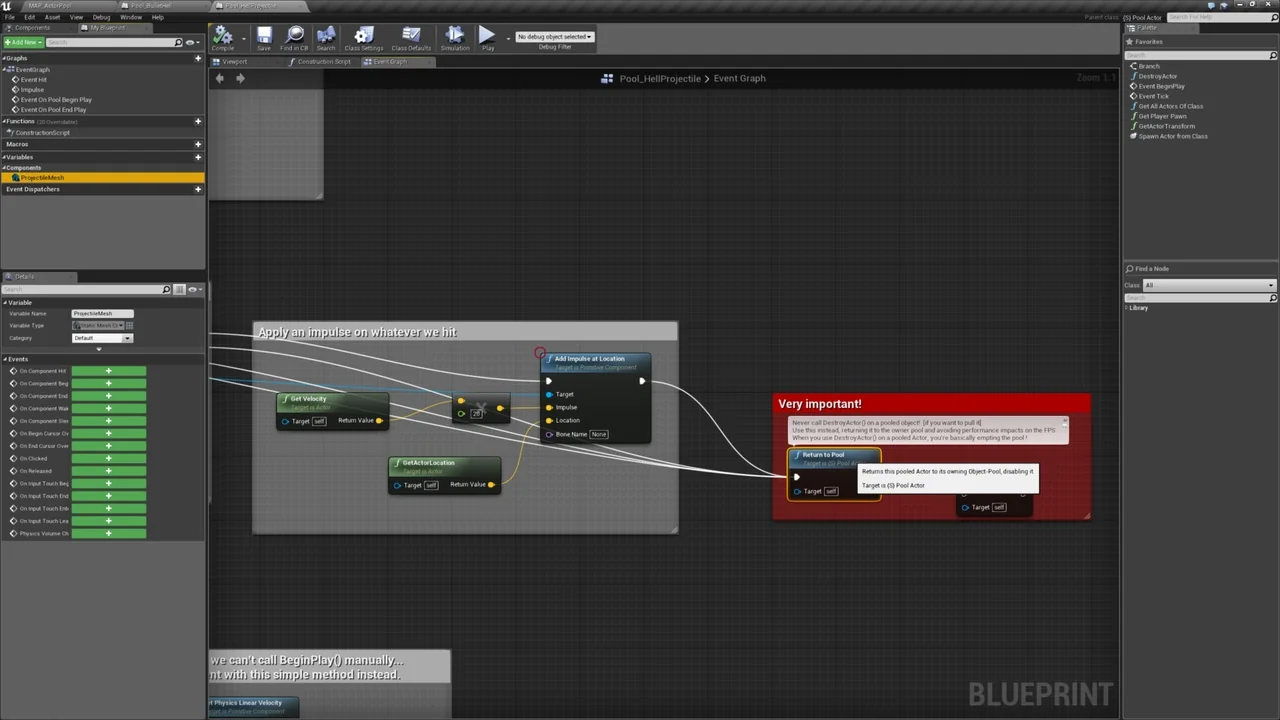Save the blueprint with the Save icon
Screen dimensions: 1280x720
pyautogui.click(x=263, y=37)
